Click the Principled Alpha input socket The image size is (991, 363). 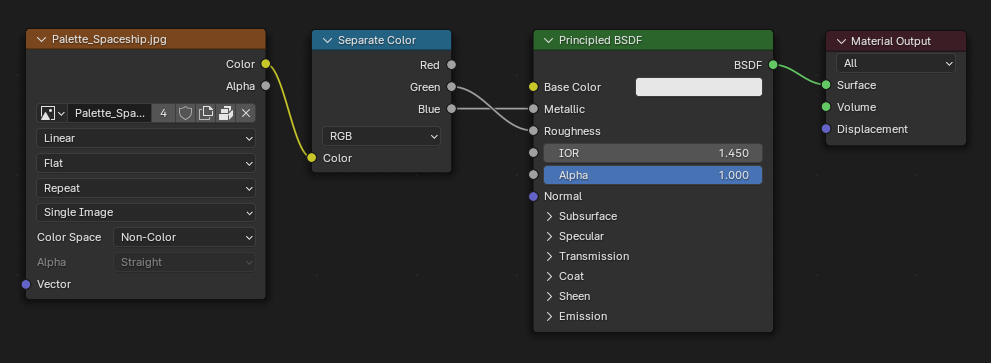coord(533,175)
